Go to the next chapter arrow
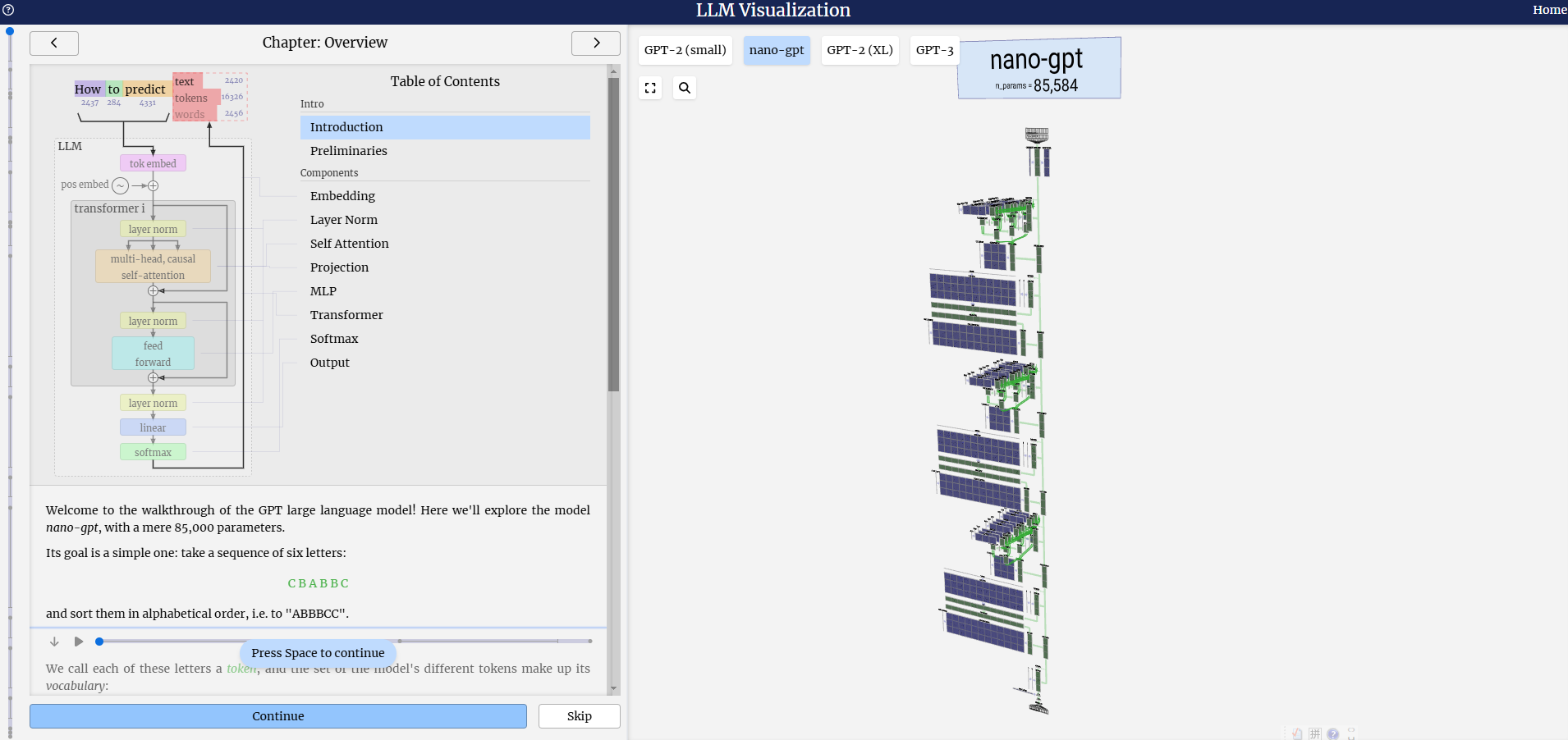Image resolution: width=1568 pixels, height=740 pixels. [x=596, y=43]
